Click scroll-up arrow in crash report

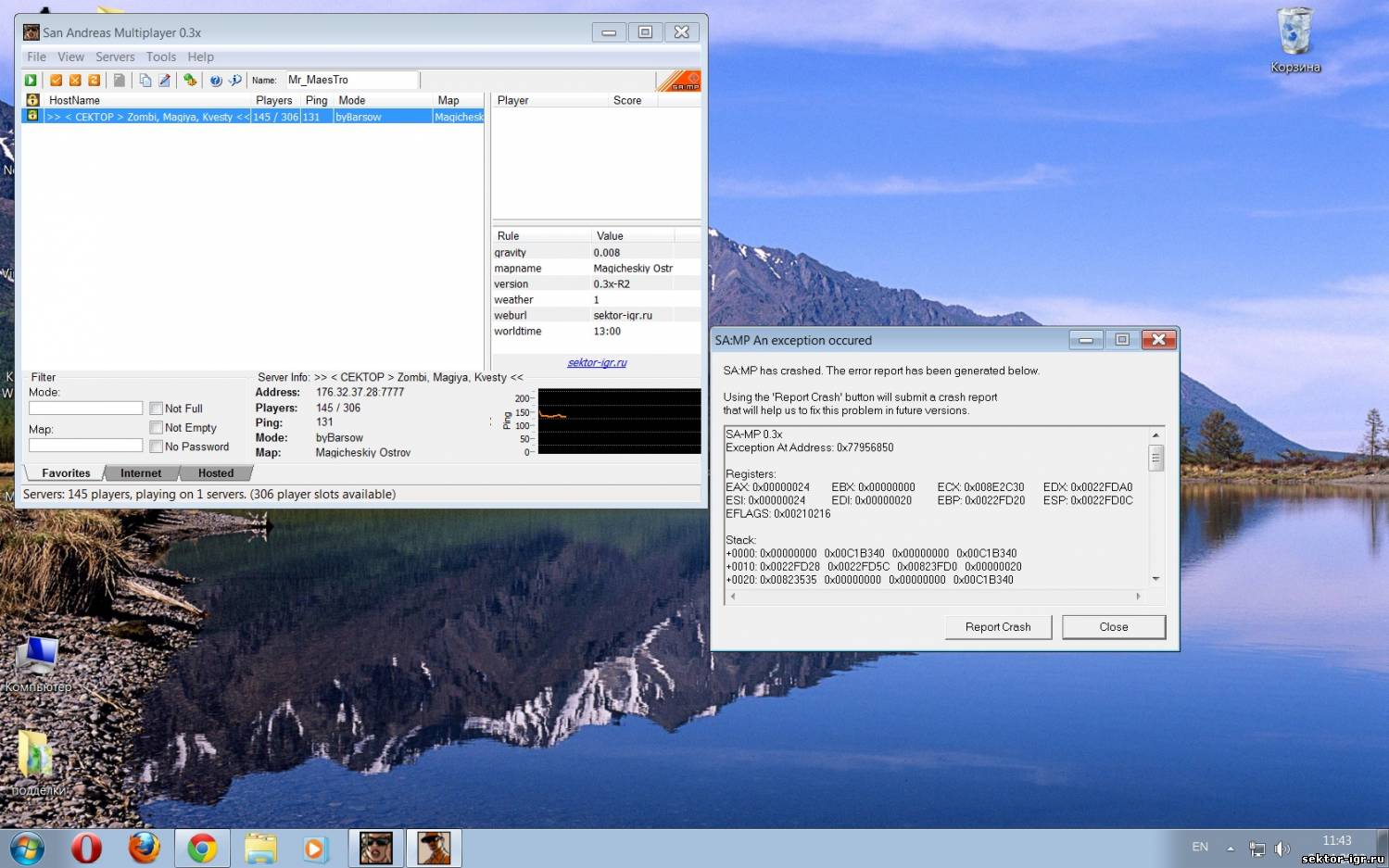1155,434
